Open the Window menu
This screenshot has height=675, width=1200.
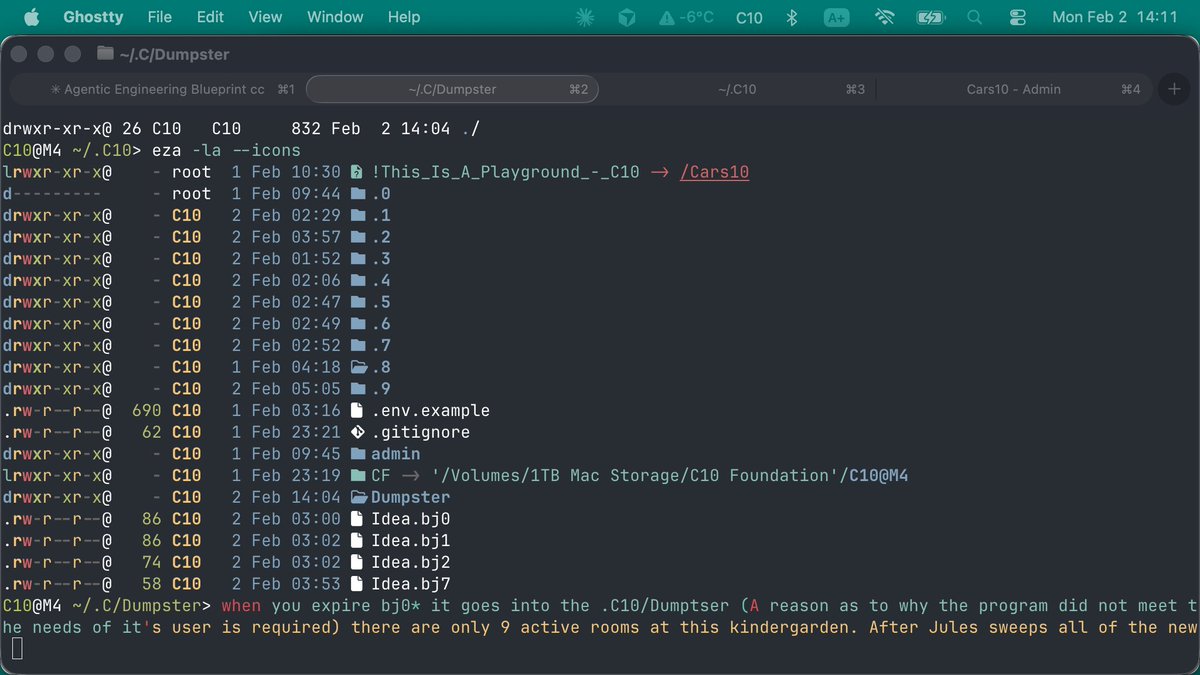(x=335, y=17)
